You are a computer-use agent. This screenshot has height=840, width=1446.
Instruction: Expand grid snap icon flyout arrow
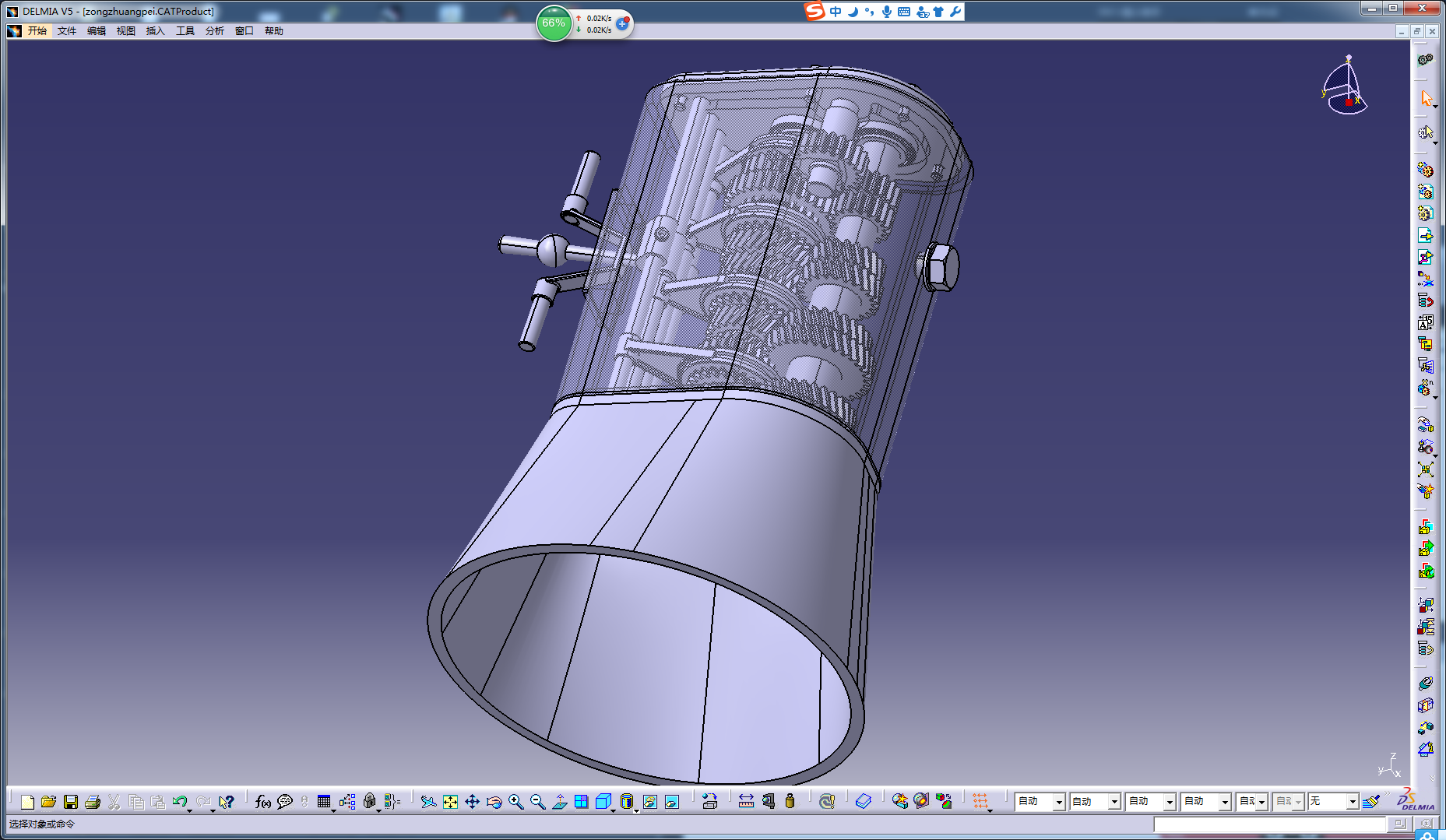(990, 810)
